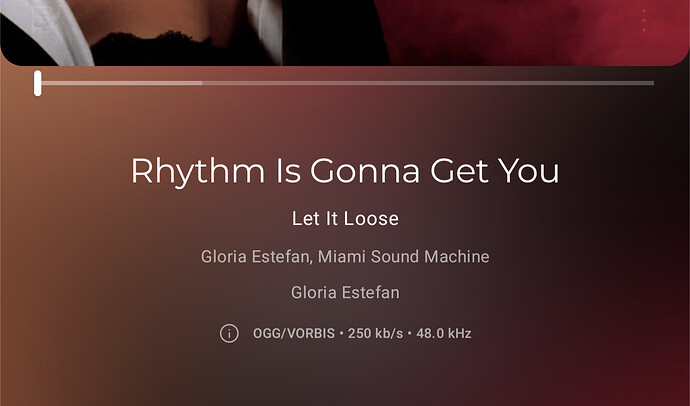Click the dark red area of the album art
Screen dimensions: 690x406
(528, 33)
